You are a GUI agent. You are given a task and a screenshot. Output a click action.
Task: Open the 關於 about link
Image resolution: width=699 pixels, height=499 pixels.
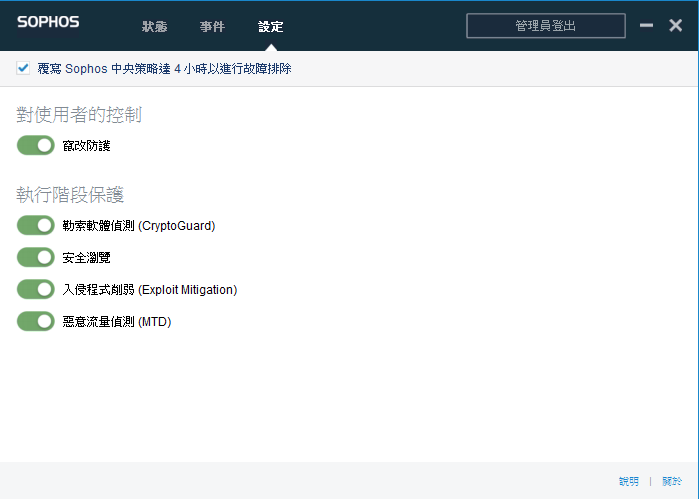(x=671, y=481)
